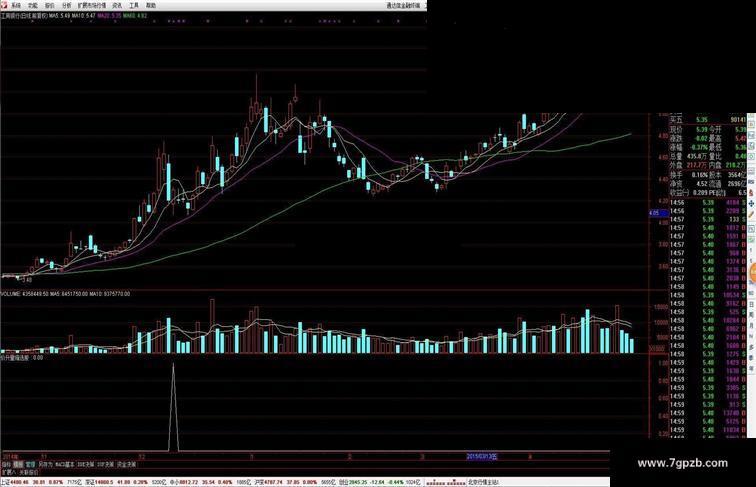Viewport: 756px width, 487px height.
Task: Select the 指标 tab at bottom
Action: point(6,464)
